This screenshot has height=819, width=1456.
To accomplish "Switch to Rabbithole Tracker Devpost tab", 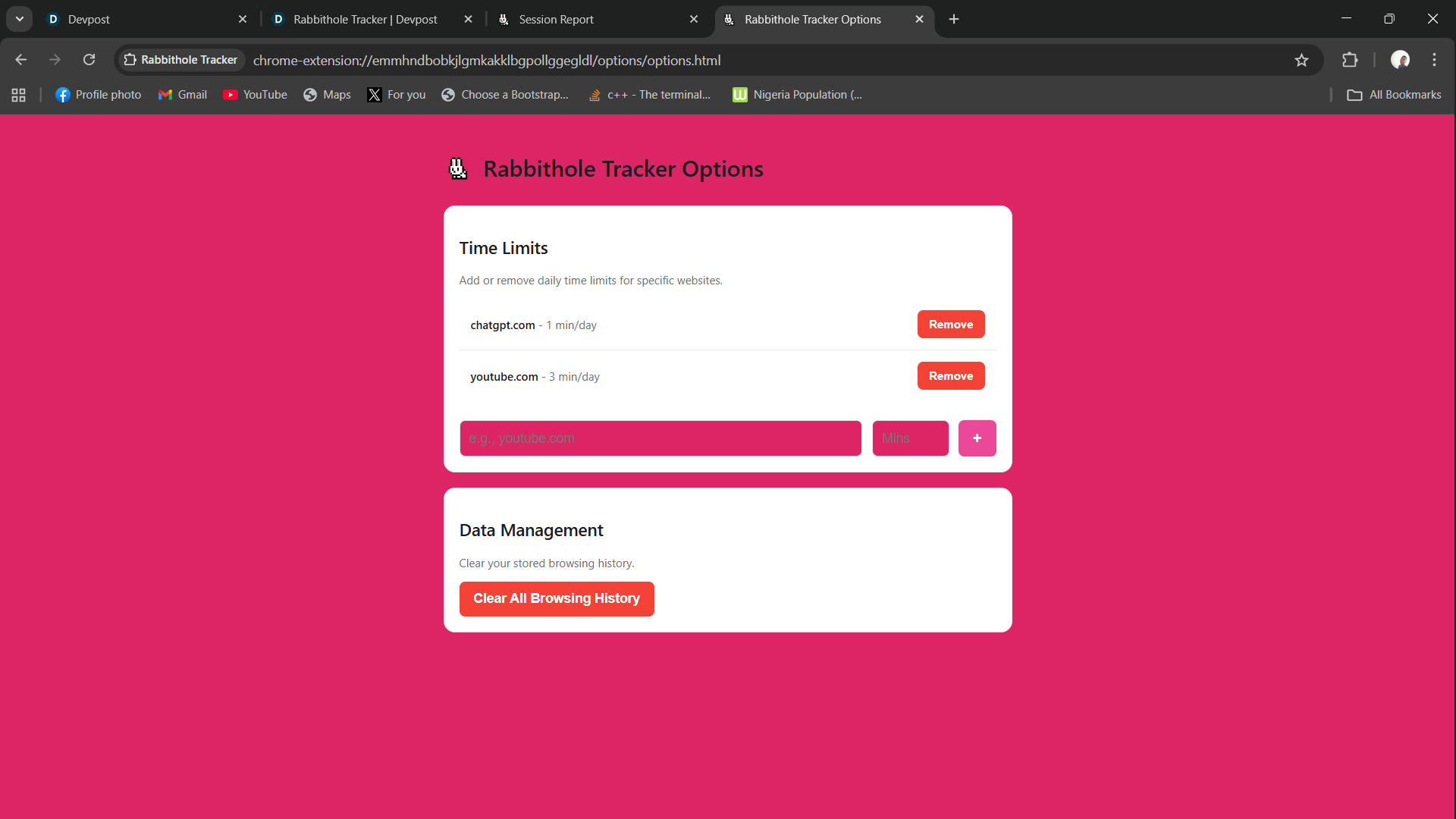I will [x=366, y=19].
